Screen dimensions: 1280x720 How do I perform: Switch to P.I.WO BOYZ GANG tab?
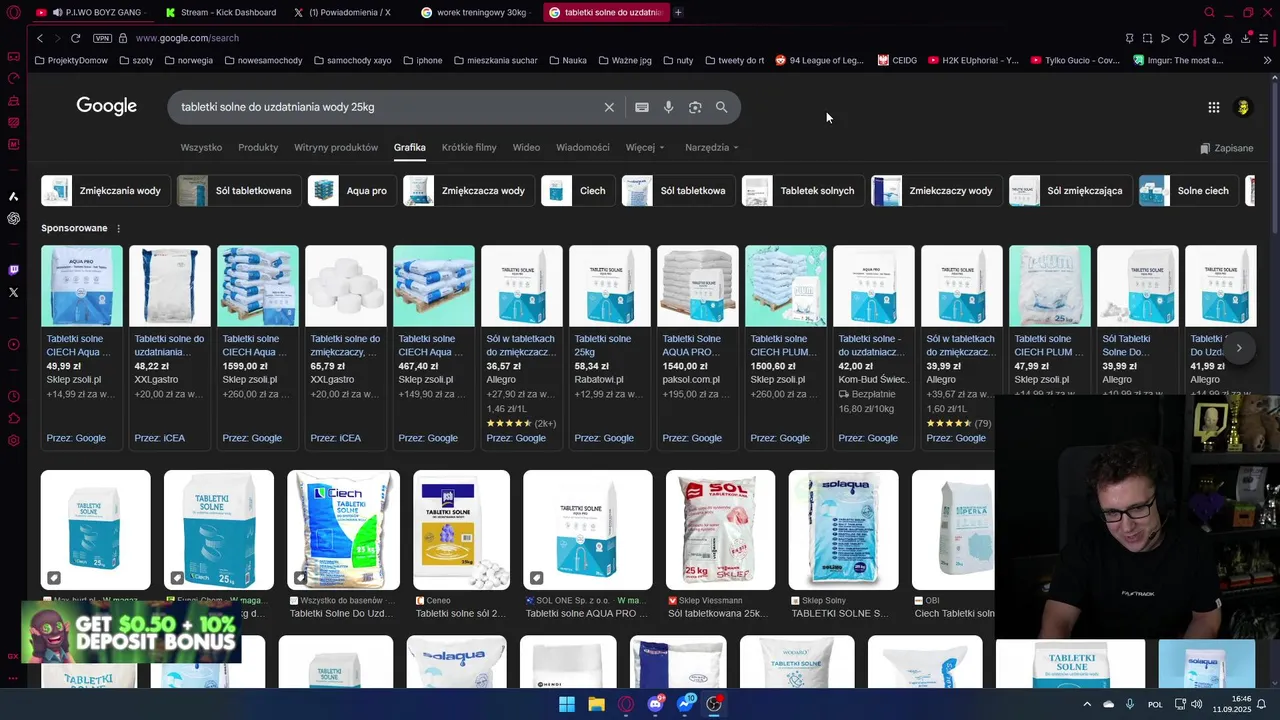coord(92,12)
